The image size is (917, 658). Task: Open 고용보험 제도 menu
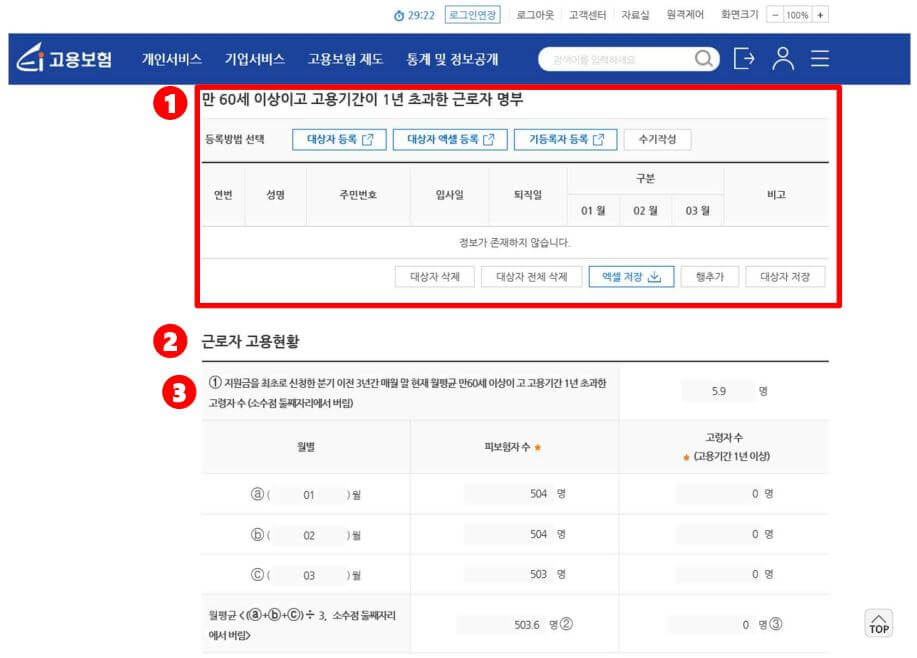tap(345, 59)
